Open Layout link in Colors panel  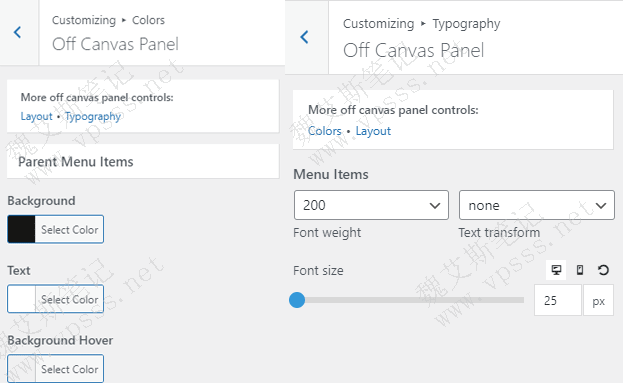tap(36, 116)
